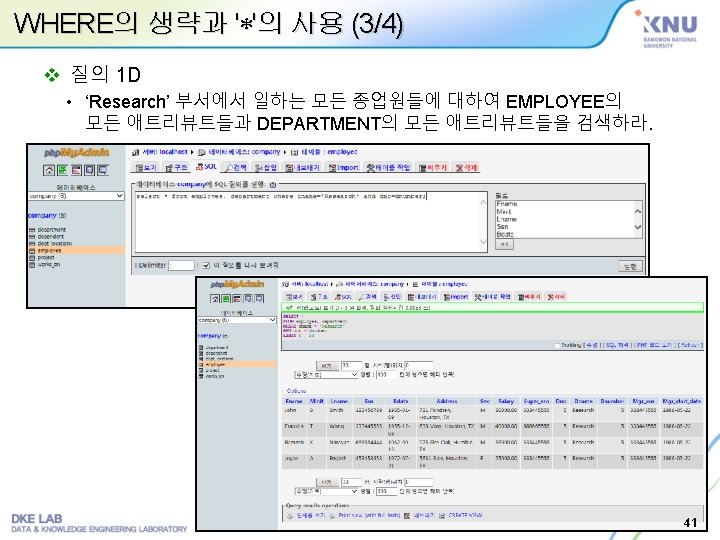Open the lower display mode dropdown below results
The image size is (720, 540).
click(x=326, y=491)
